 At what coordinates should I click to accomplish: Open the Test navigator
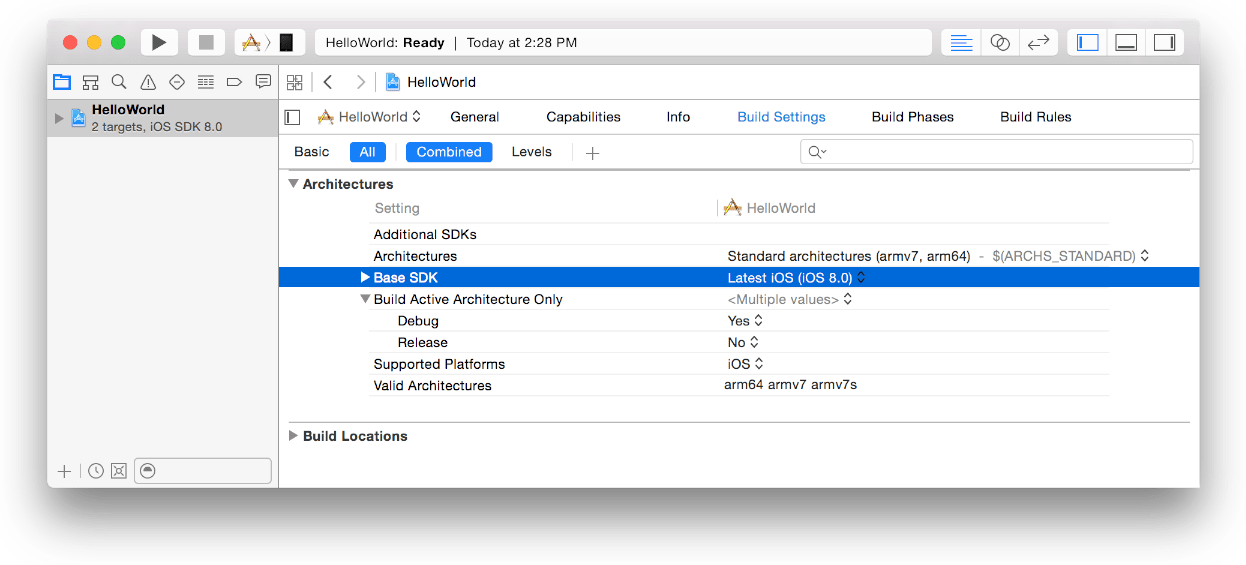coord(177,82)
